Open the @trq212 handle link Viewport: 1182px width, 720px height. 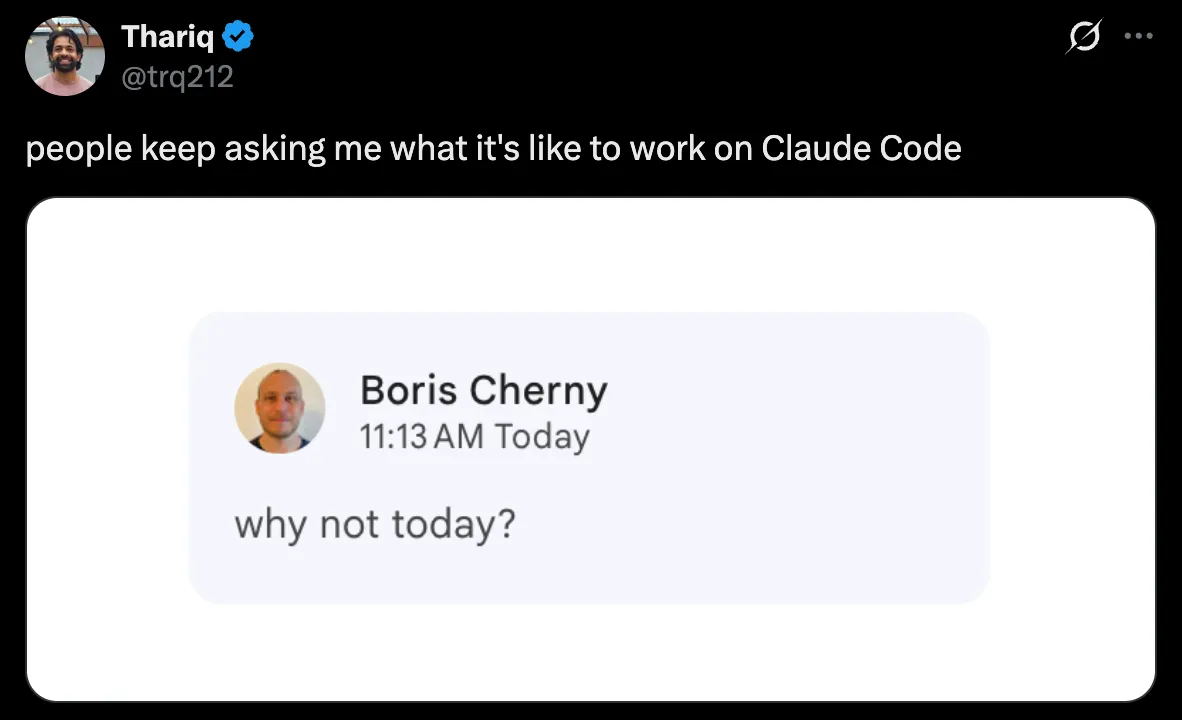(177, 75)
